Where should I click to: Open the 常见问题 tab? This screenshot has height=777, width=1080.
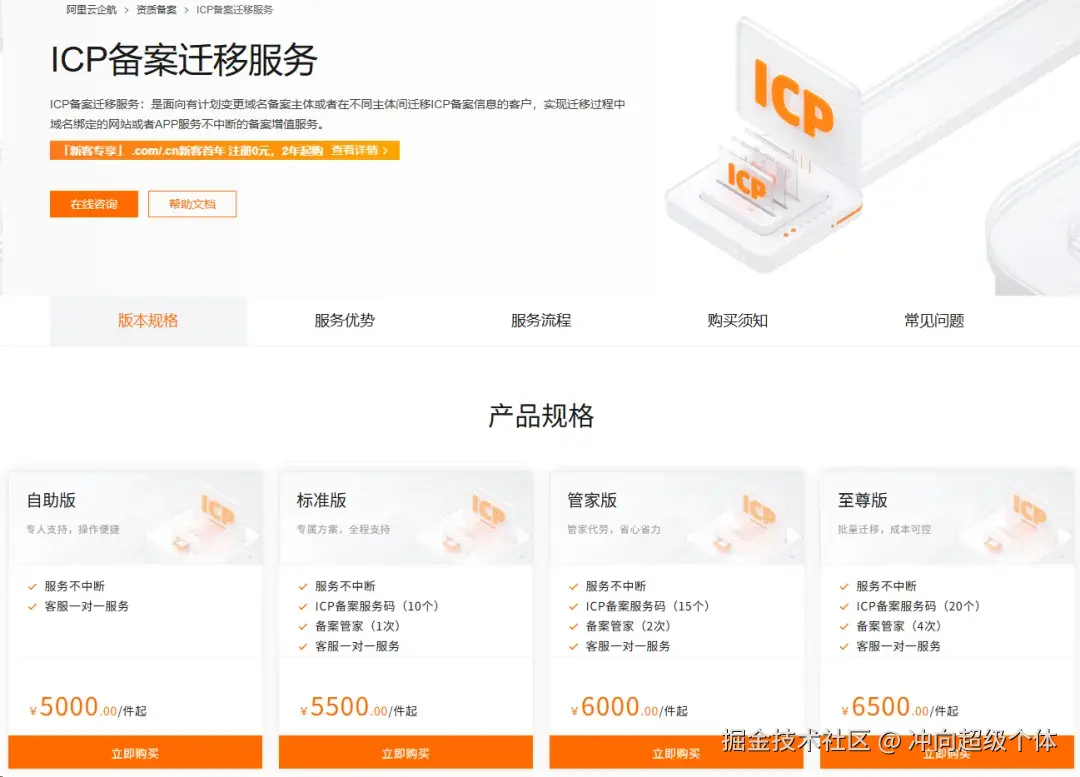(934, 320)
